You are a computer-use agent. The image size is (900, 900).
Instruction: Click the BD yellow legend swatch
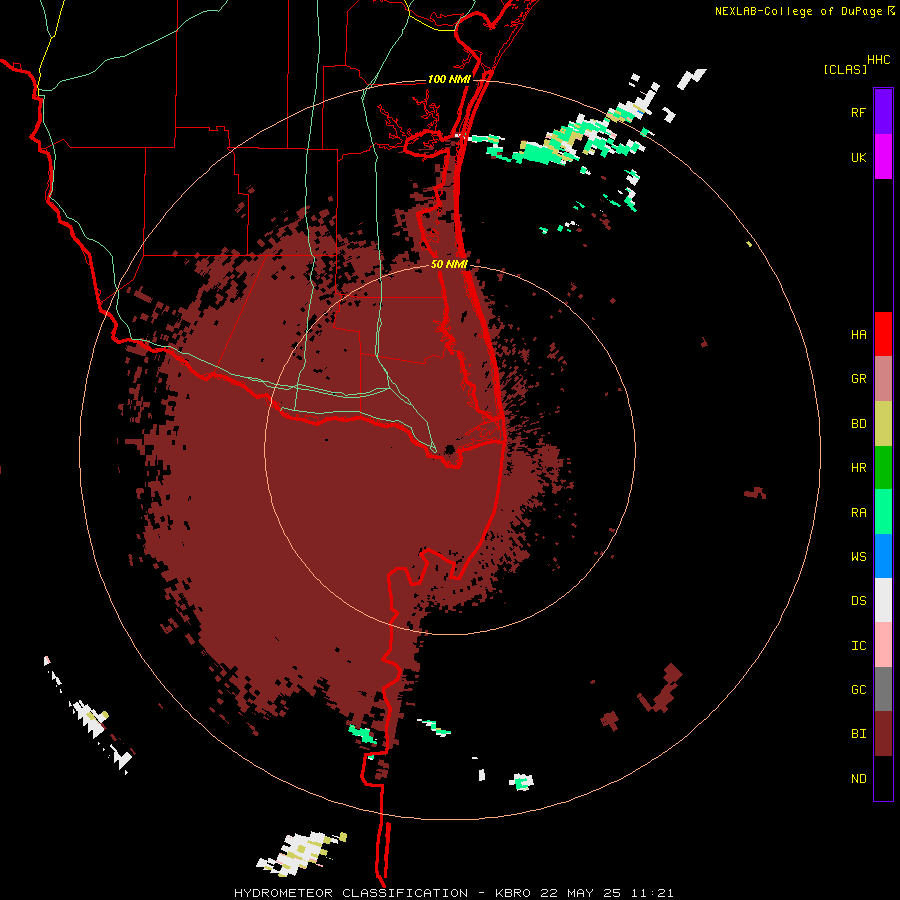pos(883,424)
